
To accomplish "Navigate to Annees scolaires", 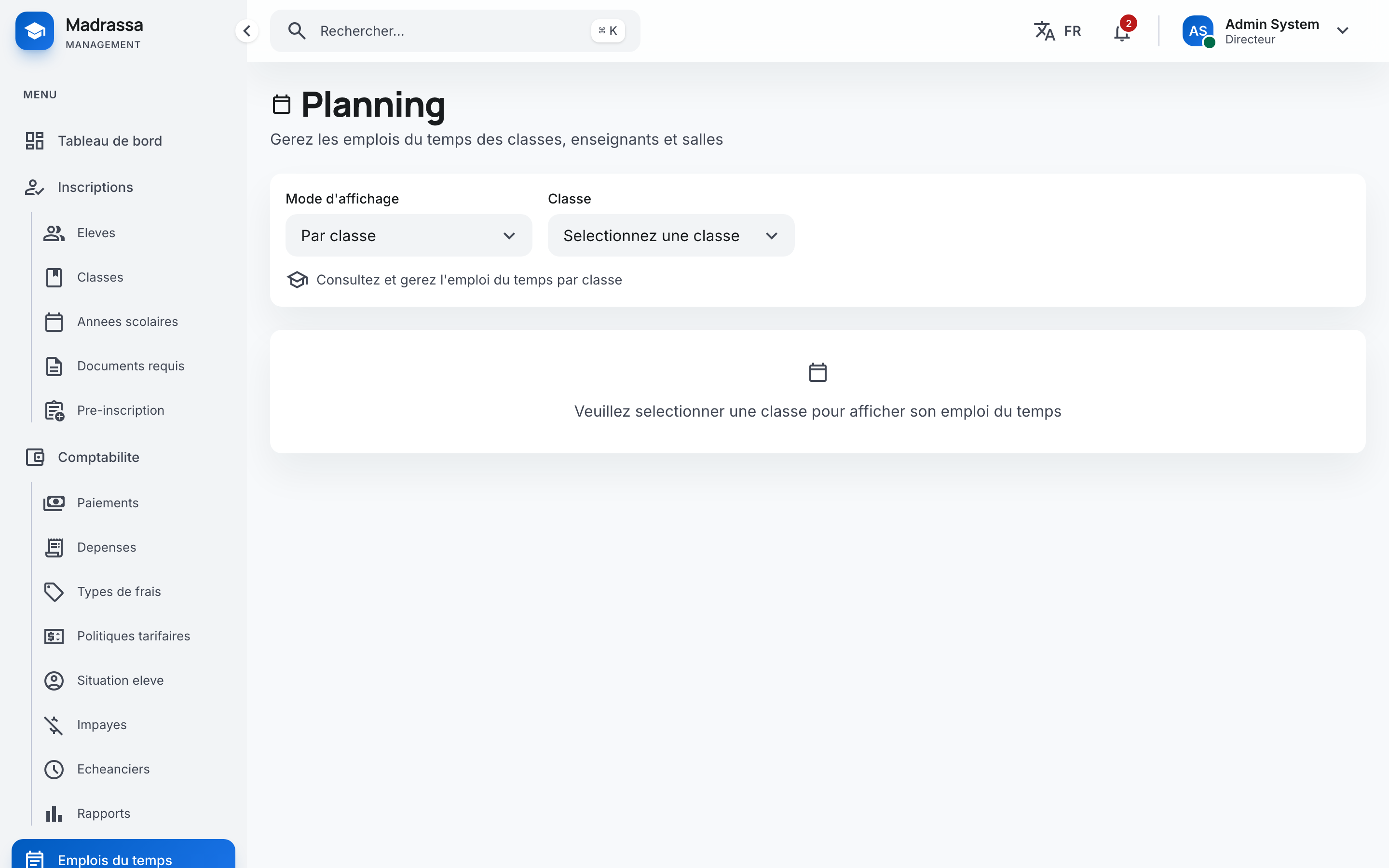I will [x=127, y=322].
